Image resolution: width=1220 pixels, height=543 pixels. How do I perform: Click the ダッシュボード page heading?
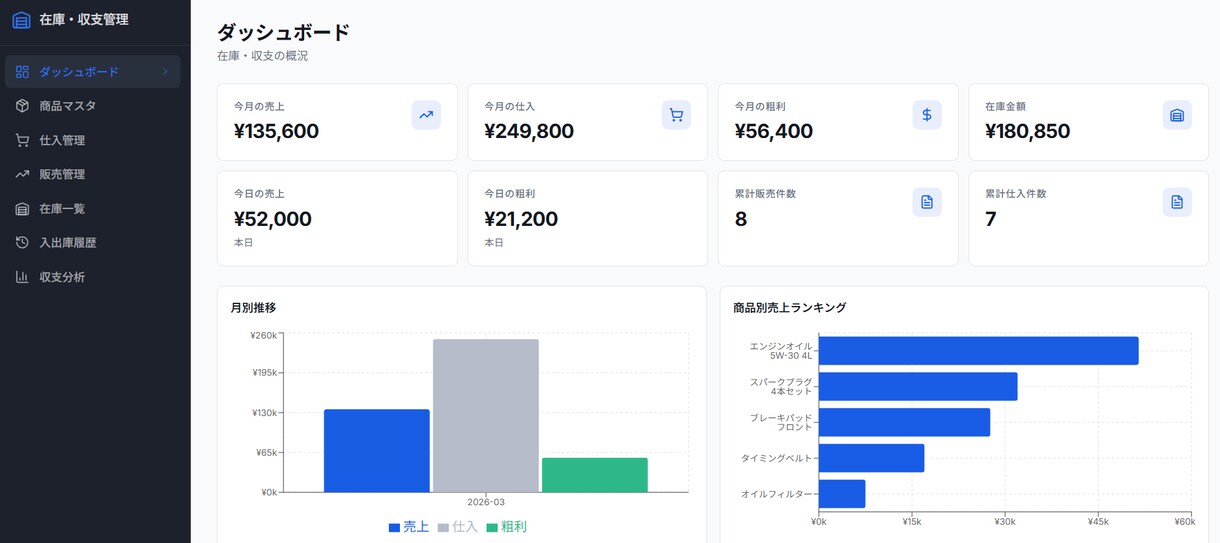pyautogui.click(x=283, y=32)
